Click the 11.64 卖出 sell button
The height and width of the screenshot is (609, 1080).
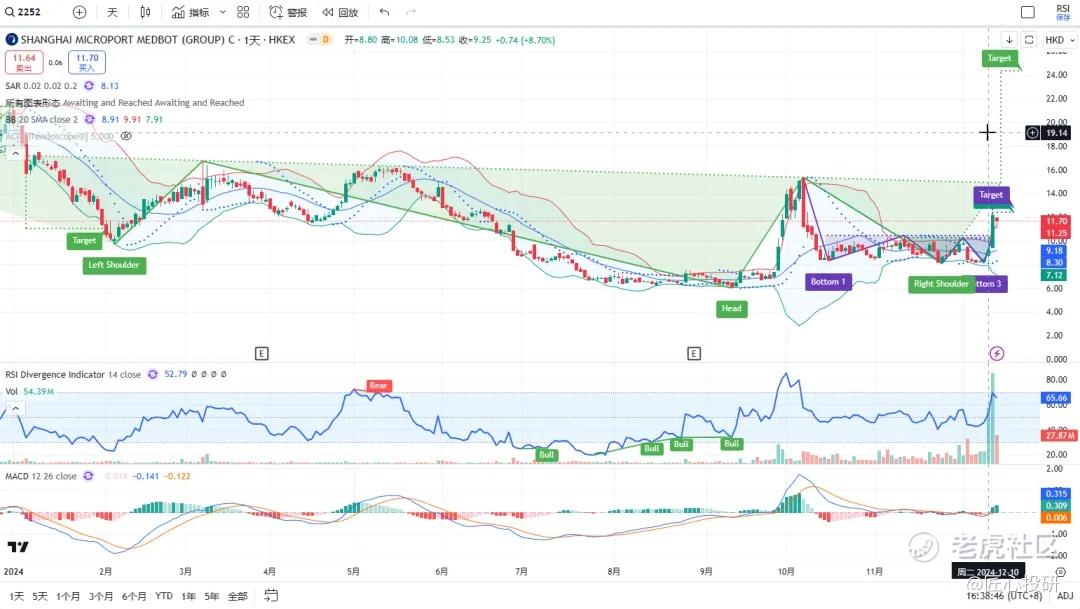[24, 62]
